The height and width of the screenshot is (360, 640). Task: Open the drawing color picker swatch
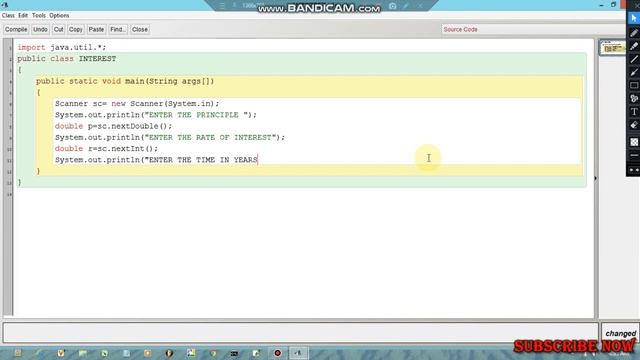634,142
